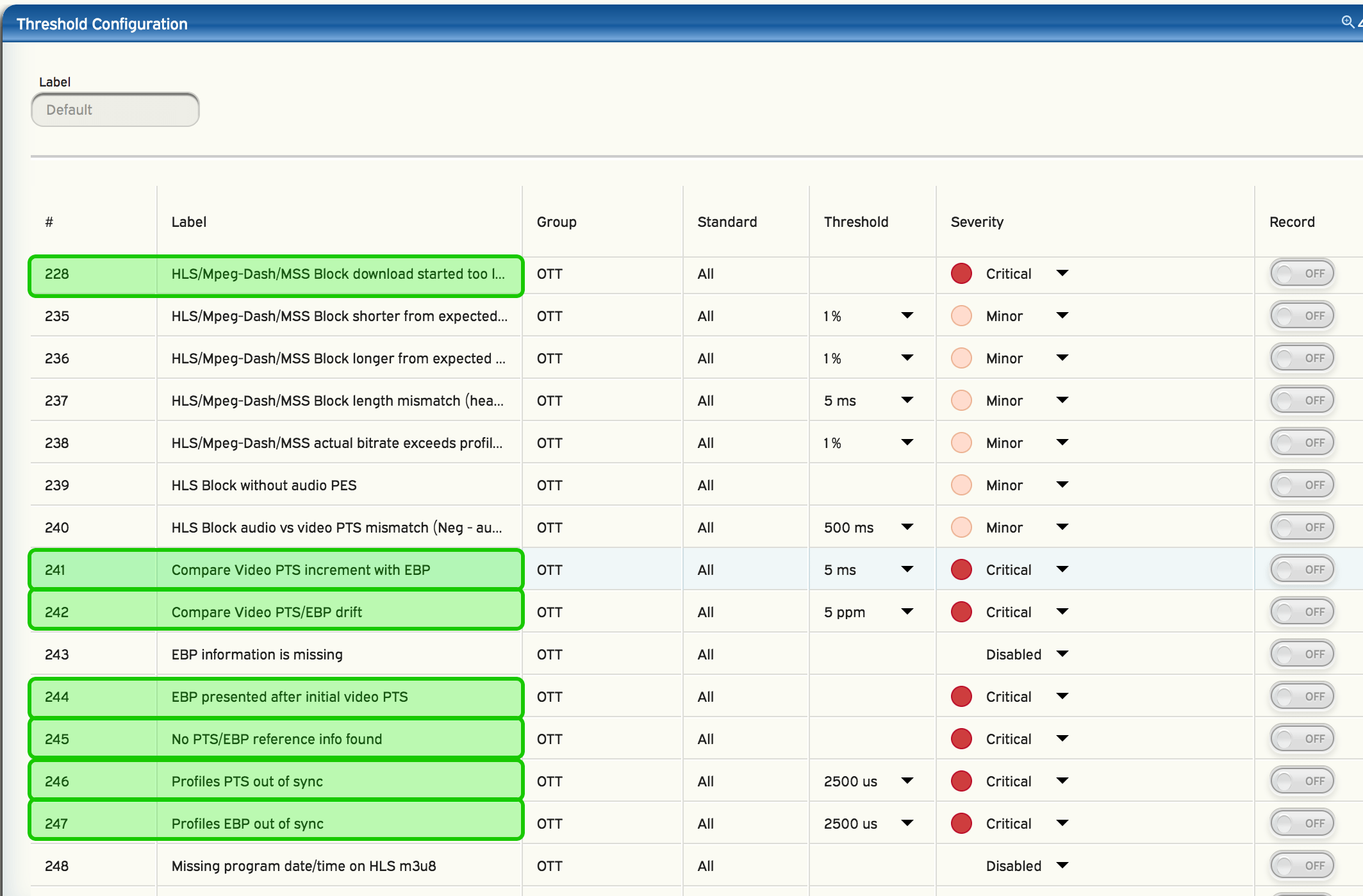The image size is (1363, 896).
Task: Select No PTS/EBP reference info found label
Action: tap(276, 739)
